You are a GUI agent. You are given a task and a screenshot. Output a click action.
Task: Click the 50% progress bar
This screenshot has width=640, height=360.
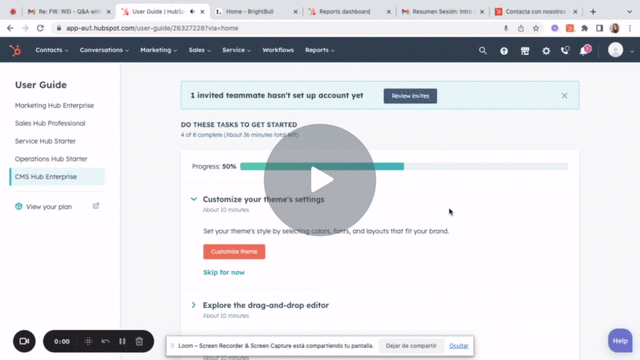(x=404, y=166)
